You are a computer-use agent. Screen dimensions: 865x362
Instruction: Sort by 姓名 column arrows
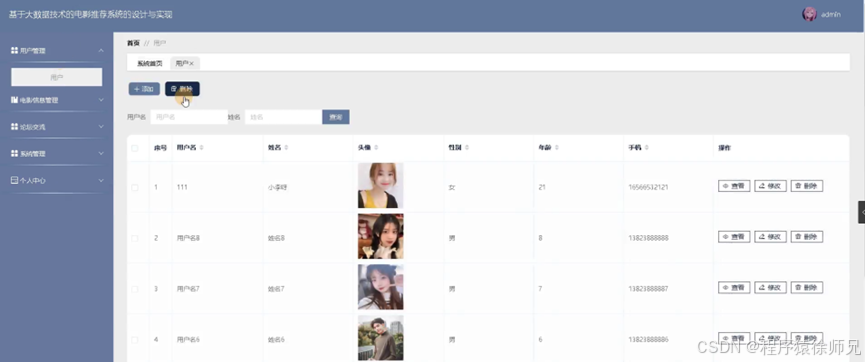click(x=286, y=148)
